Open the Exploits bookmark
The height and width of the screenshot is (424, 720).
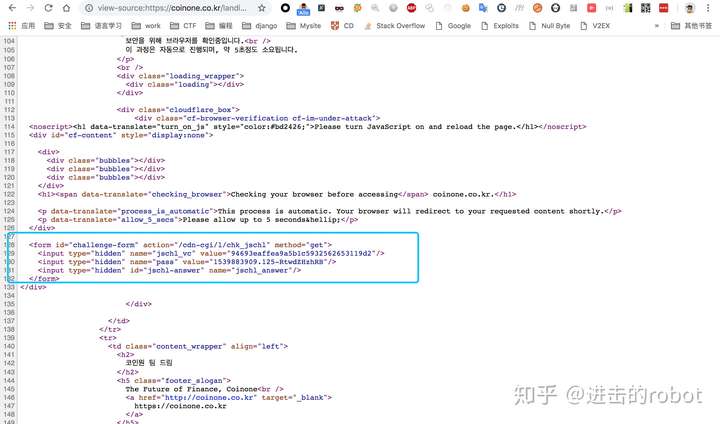[500, 26]
